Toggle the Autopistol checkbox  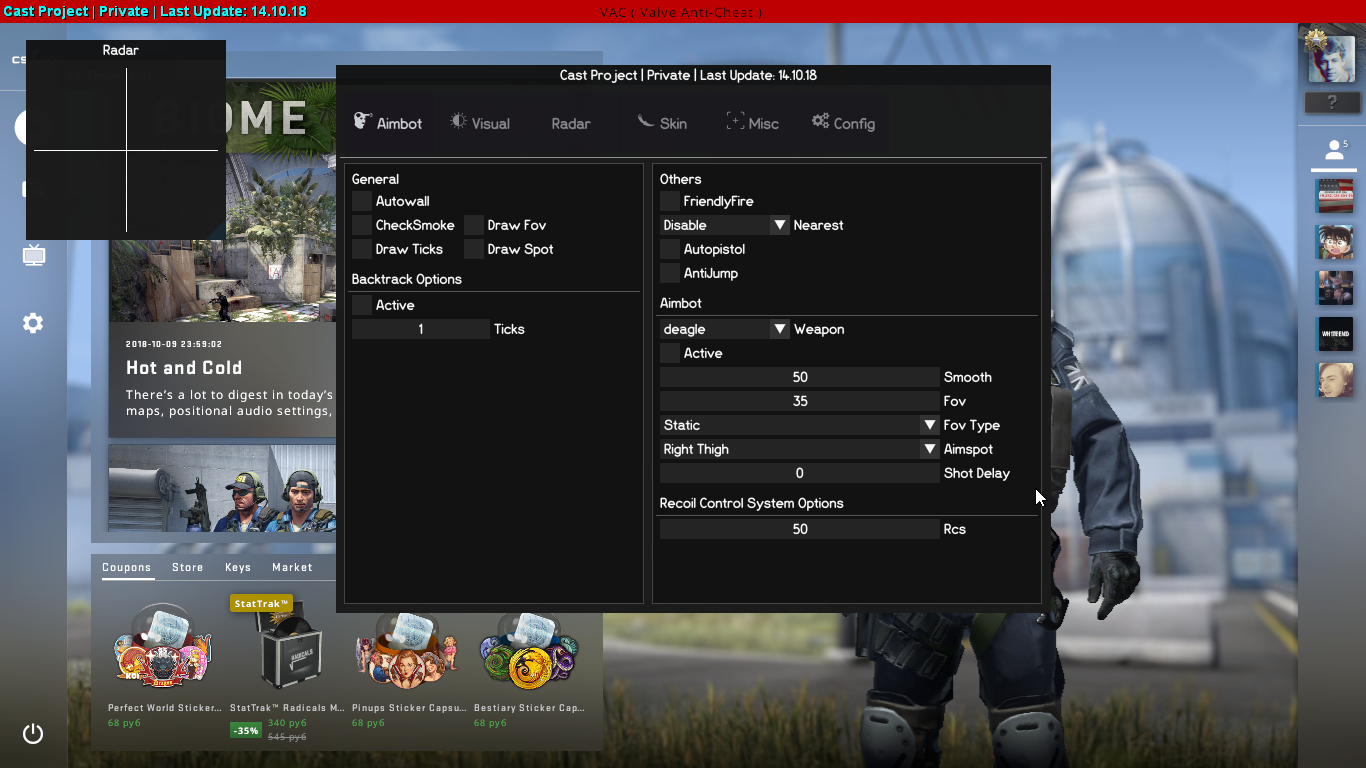click(670, 249)
